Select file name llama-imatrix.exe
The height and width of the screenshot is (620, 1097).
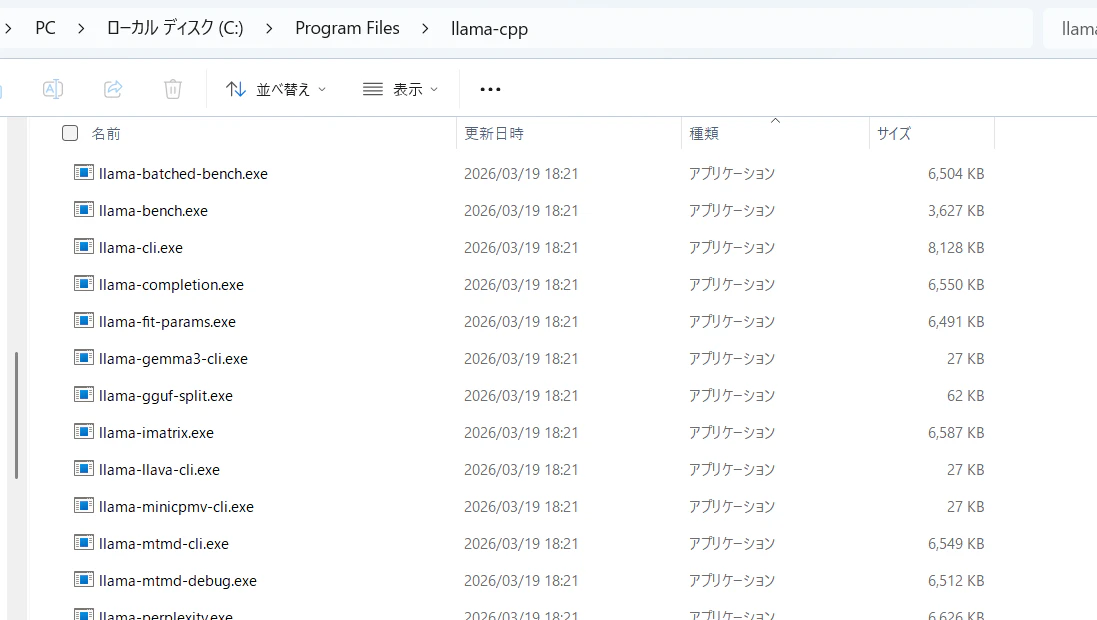coord(156,433)
